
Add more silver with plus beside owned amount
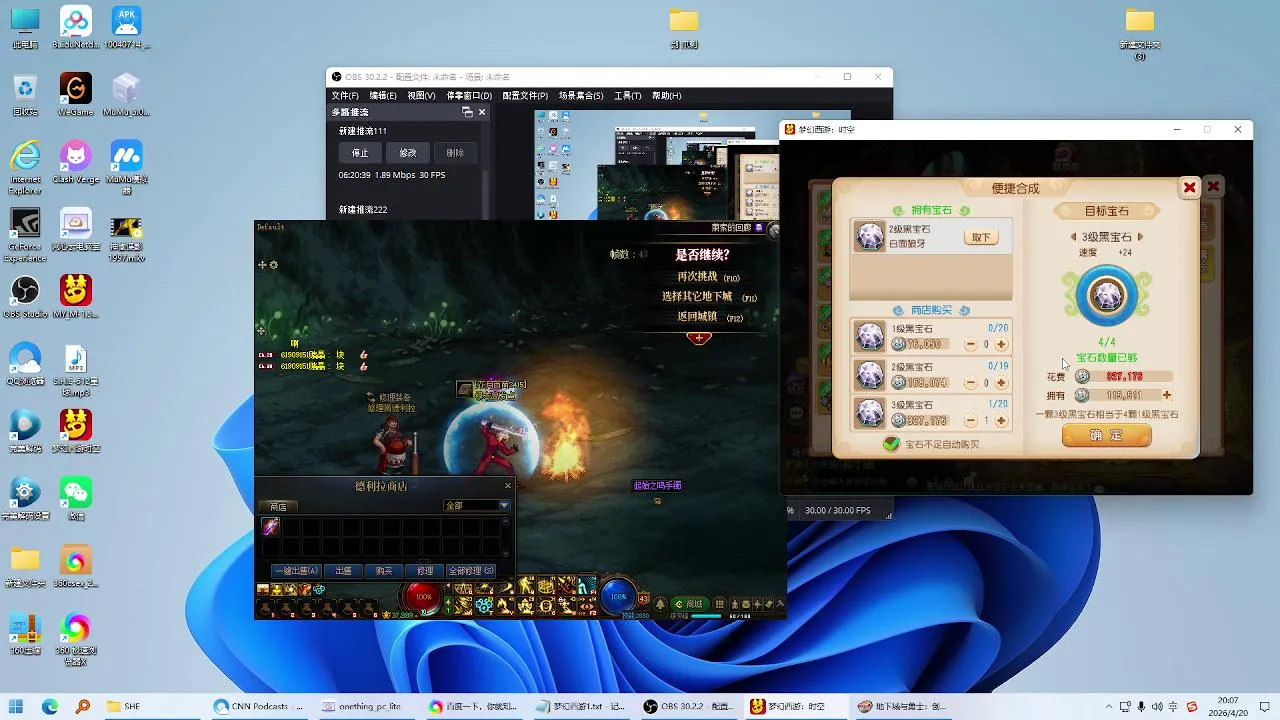(x=1166, y=395)
